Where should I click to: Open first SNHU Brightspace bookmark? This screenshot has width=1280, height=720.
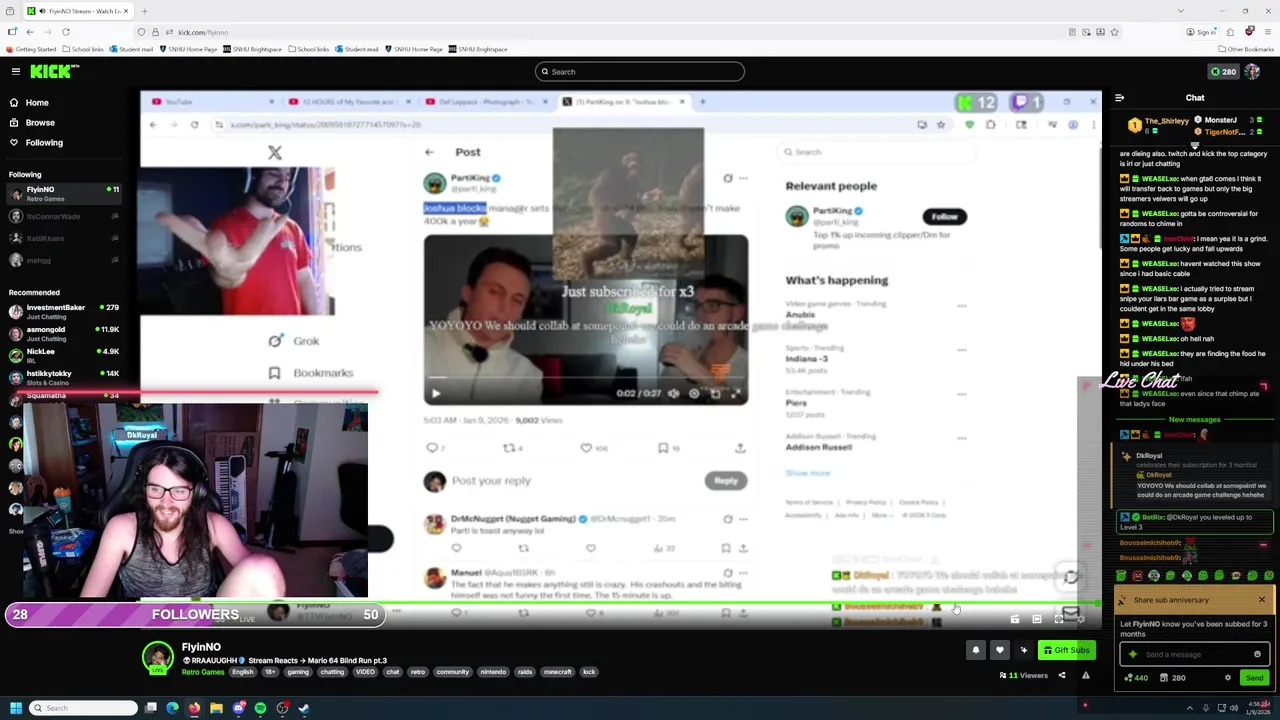(x=253, y=49)
